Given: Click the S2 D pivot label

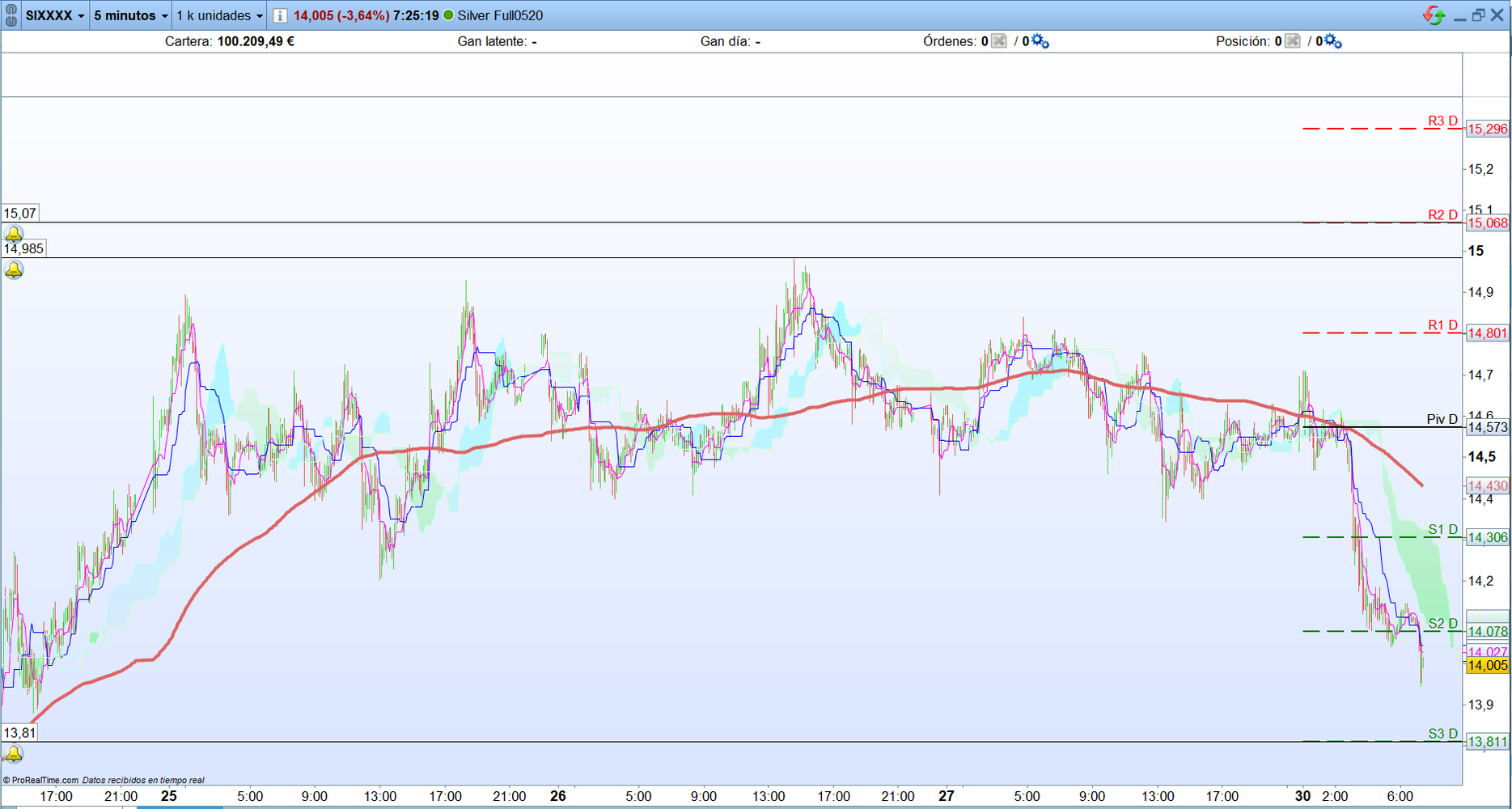Looking at the screenshot, I should [x=1442, y=624].
